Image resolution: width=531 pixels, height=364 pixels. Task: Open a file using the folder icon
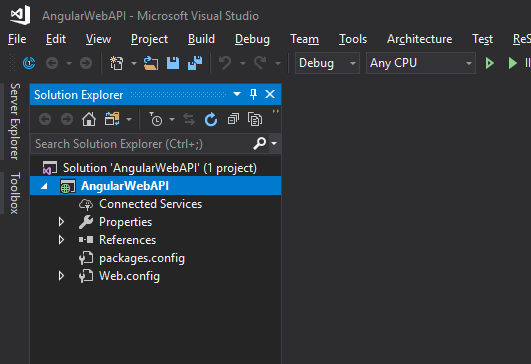click(x=151, y=63)
